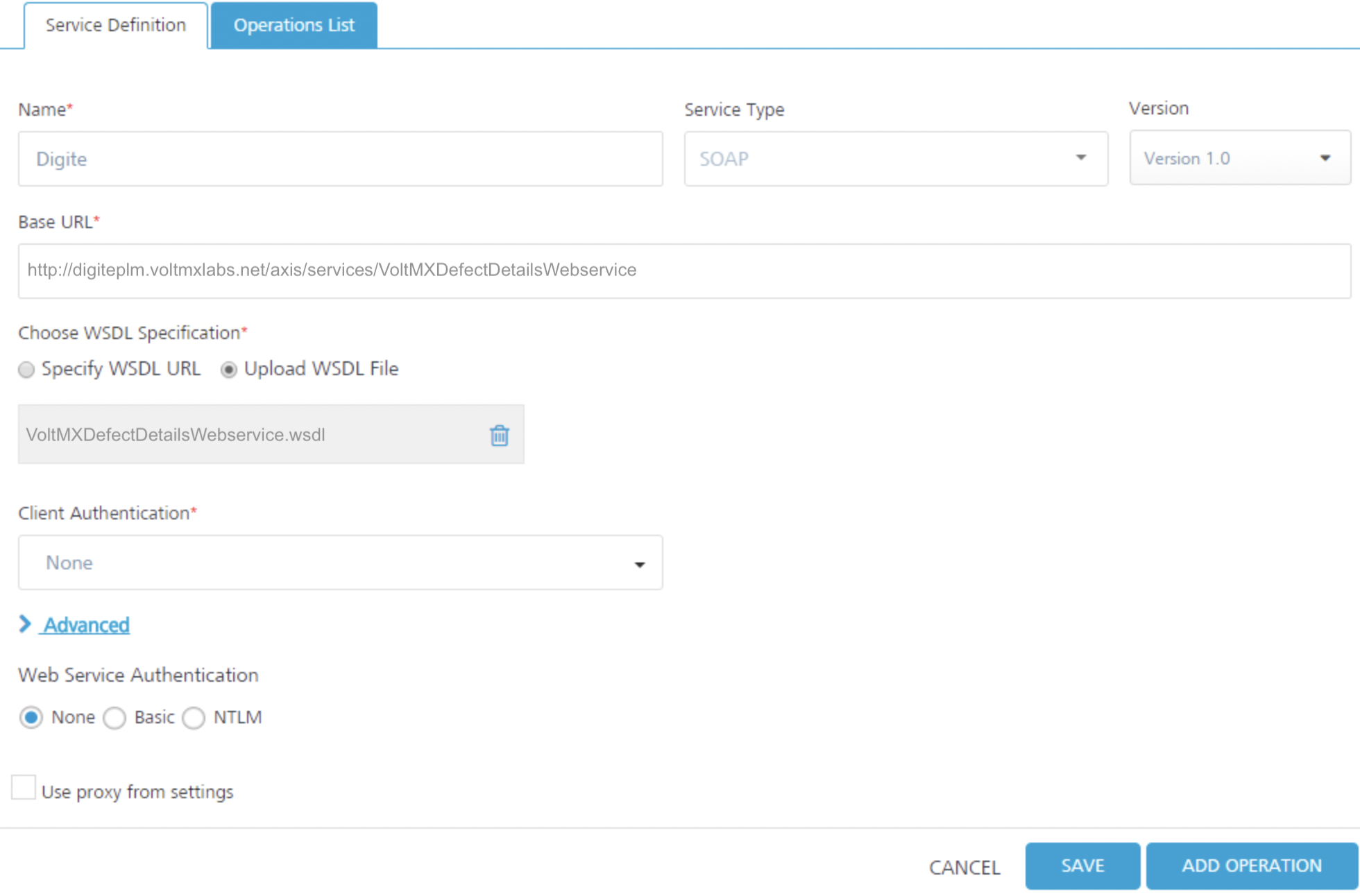The width and height of the screenshot is (1360, 896).
Task: Switch to the Service Definition tab
Action: (x=116, y=26)
